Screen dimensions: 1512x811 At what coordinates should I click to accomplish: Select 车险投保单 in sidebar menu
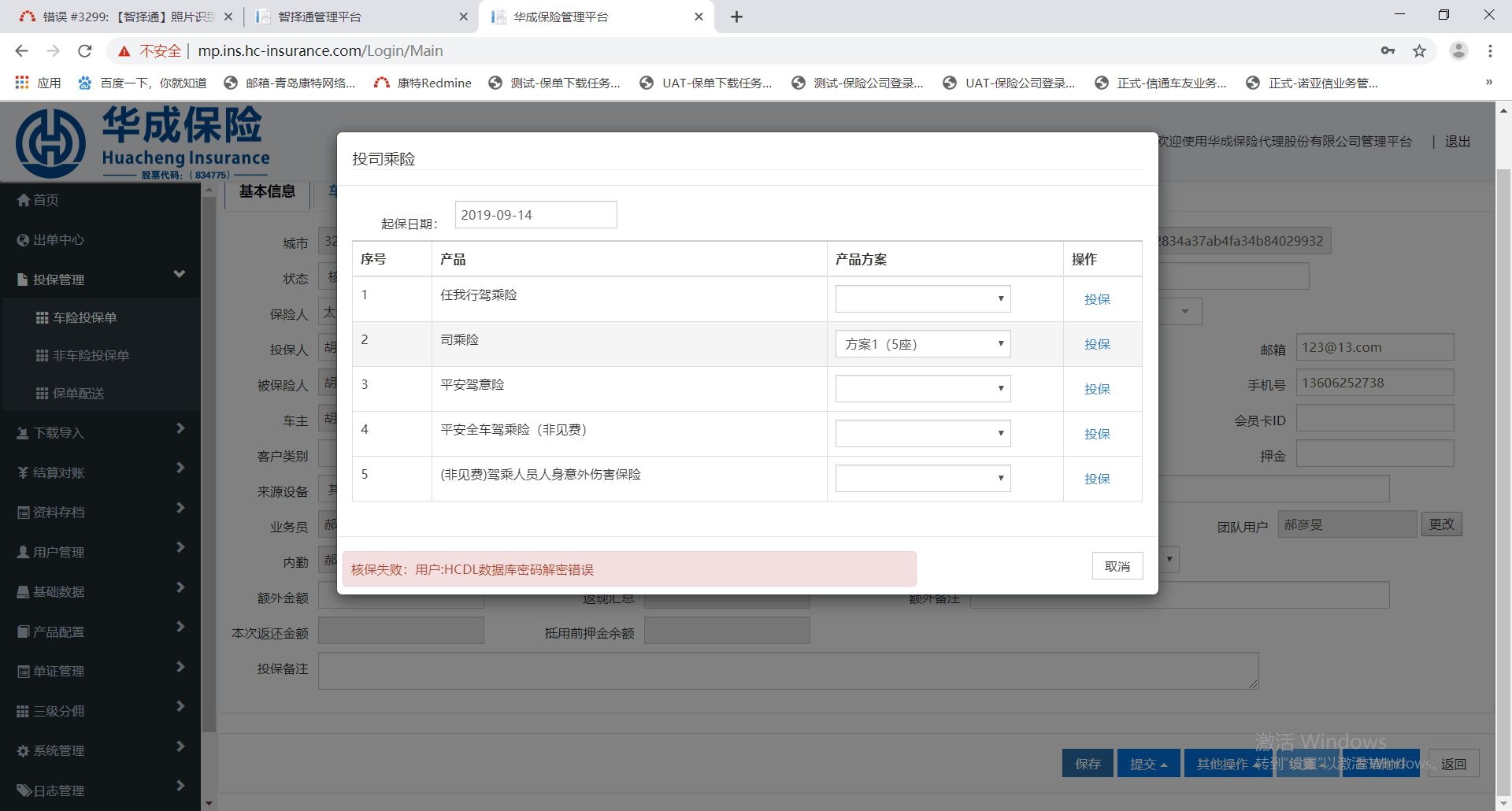(x=84, y=317)
